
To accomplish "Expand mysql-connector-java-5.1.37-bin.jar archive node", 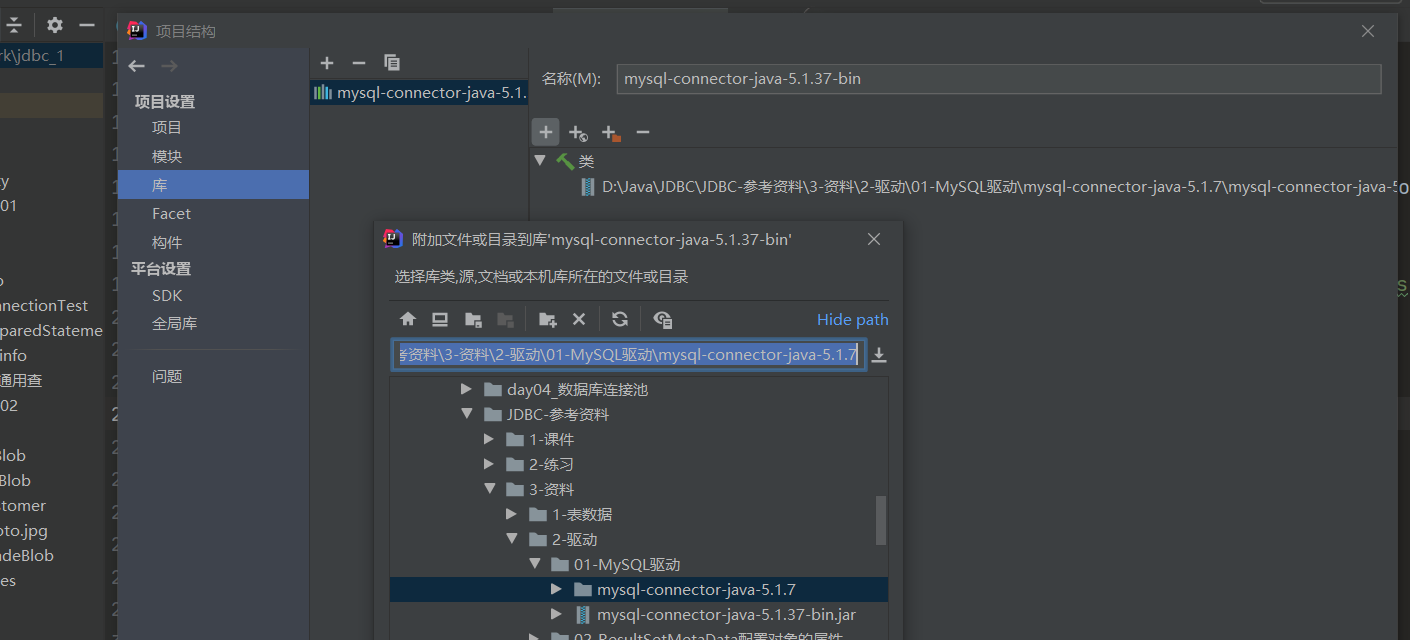I will click(556, 614).
